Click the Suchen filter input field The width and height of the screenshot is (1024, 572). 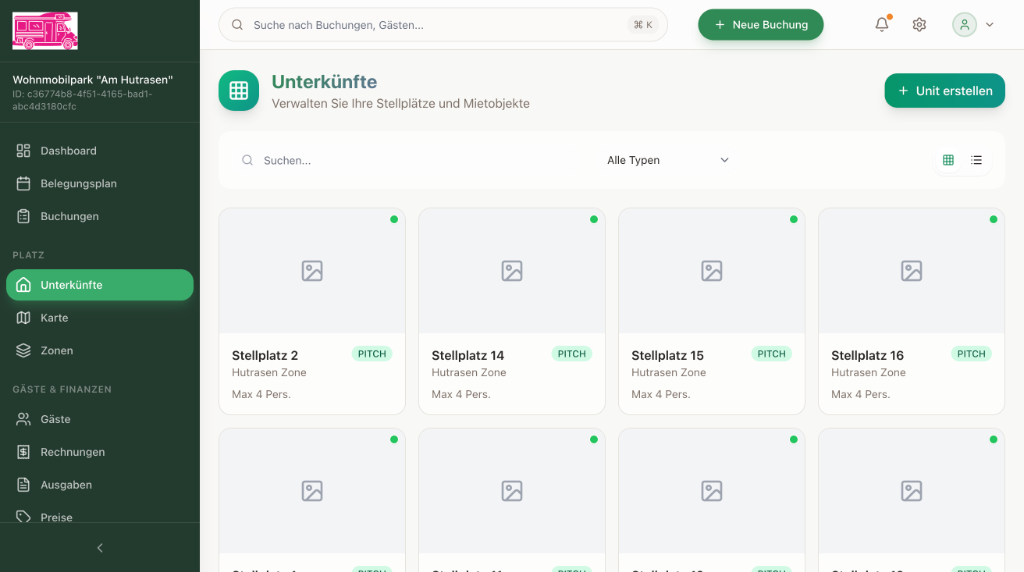420,160
